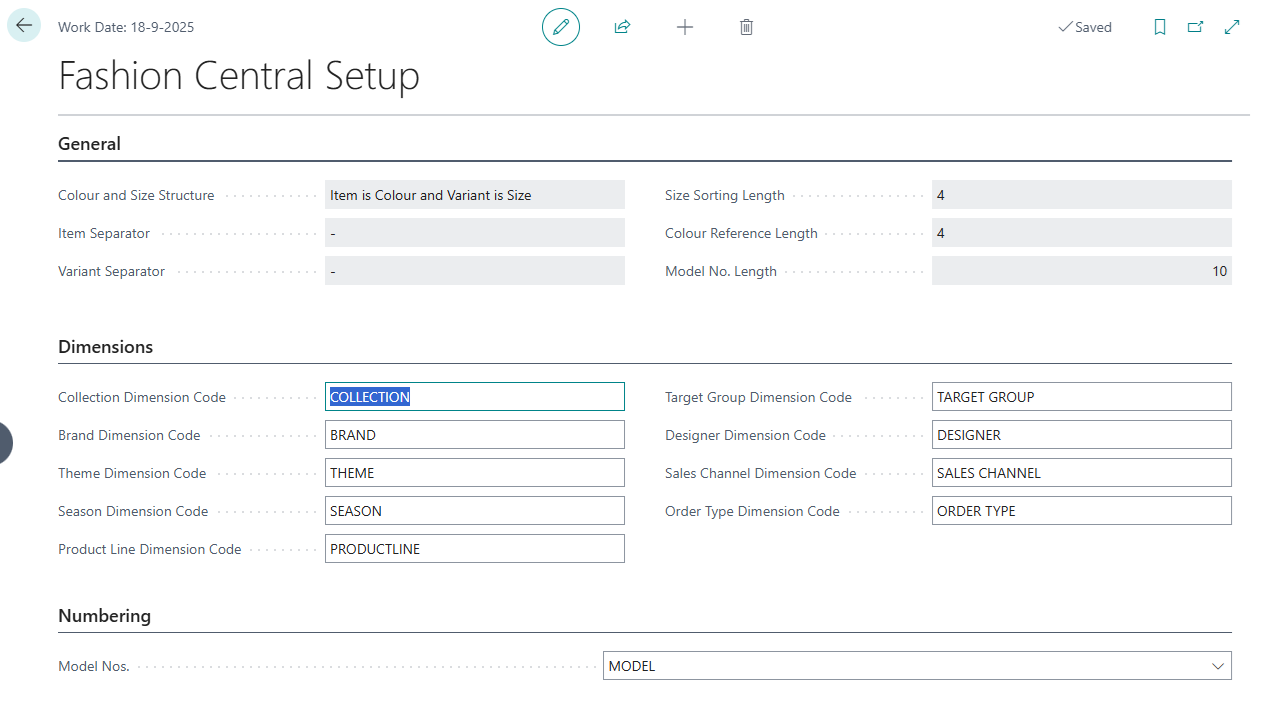
Task: Expand the Model Nos. dropdown arrow
Action: (x=1217, y=666)
